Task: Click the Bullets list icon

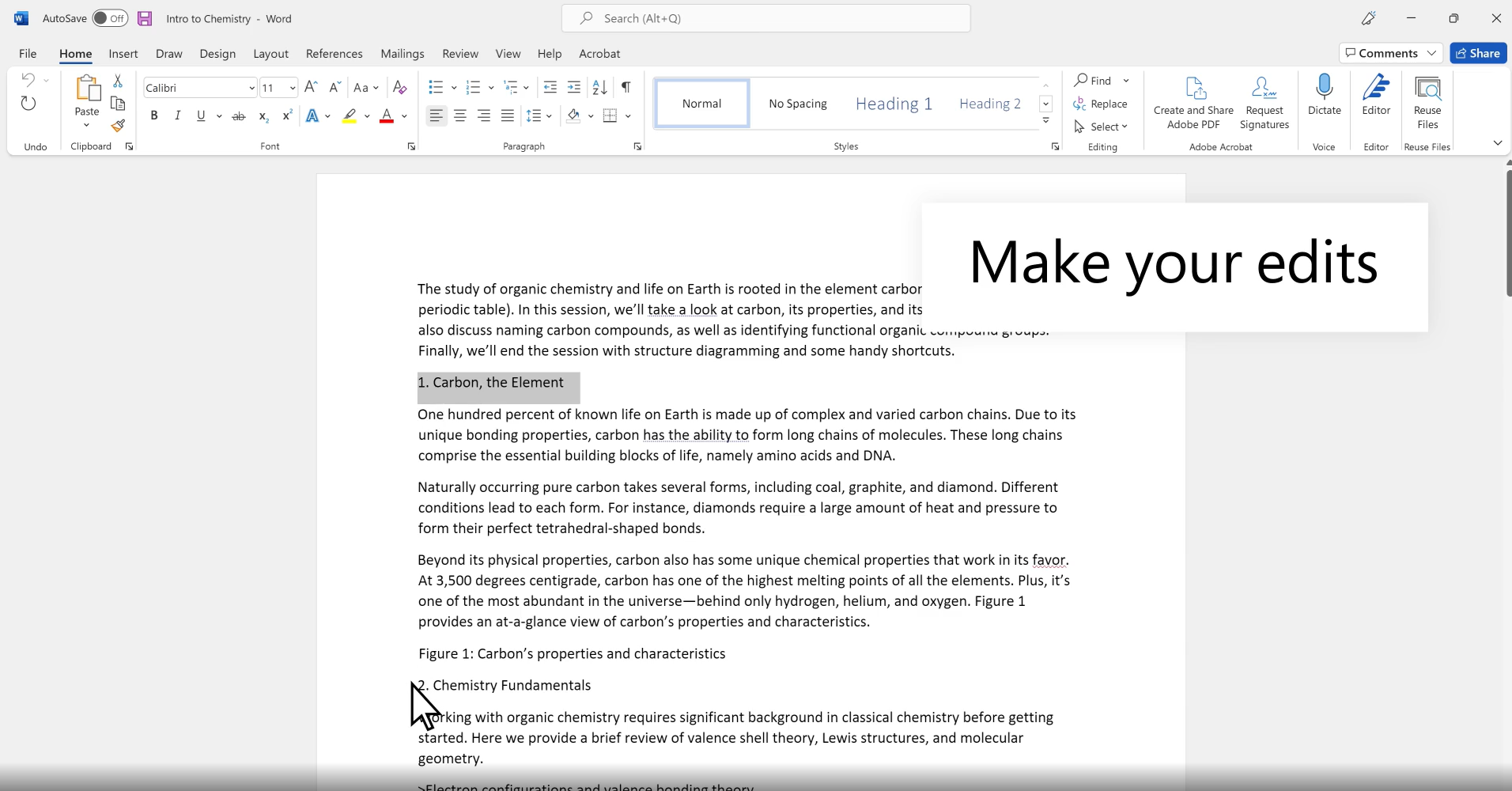Action: [x=436, y=87]
